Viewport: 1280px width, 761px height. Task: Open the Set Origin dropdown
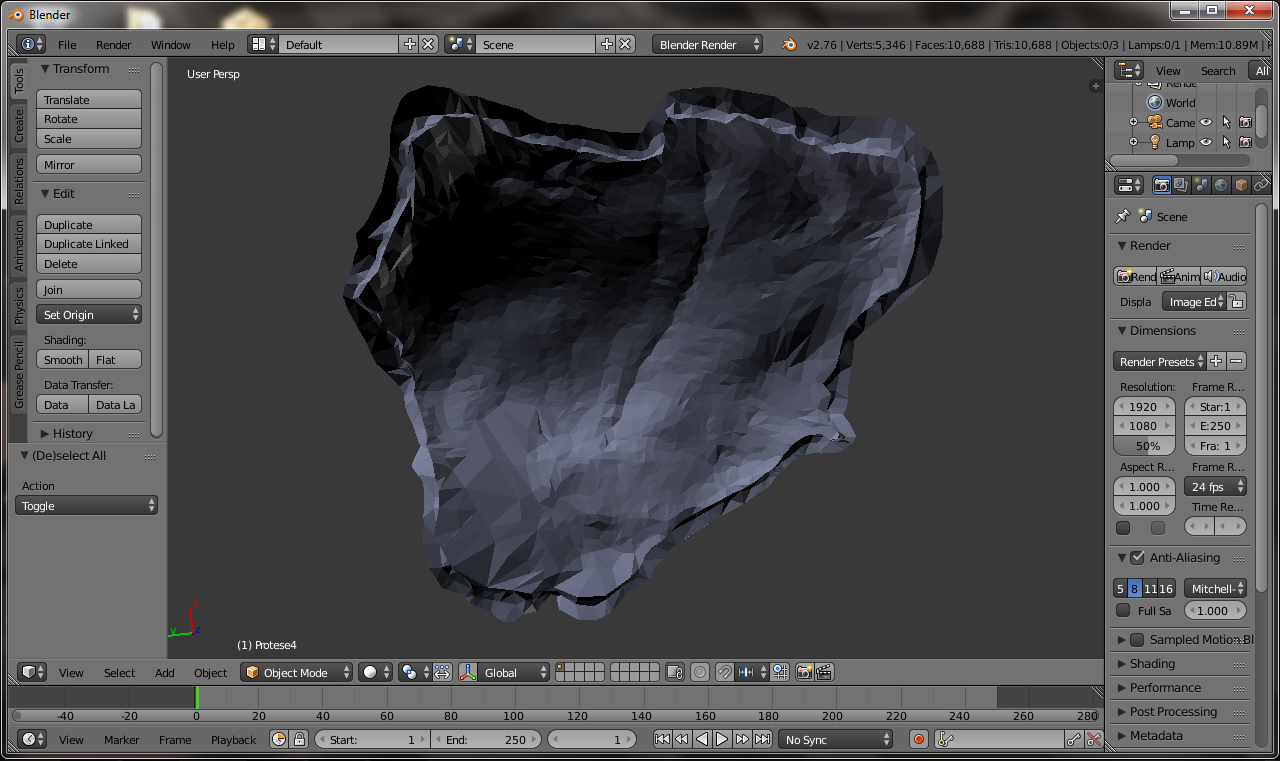point(89,314)
